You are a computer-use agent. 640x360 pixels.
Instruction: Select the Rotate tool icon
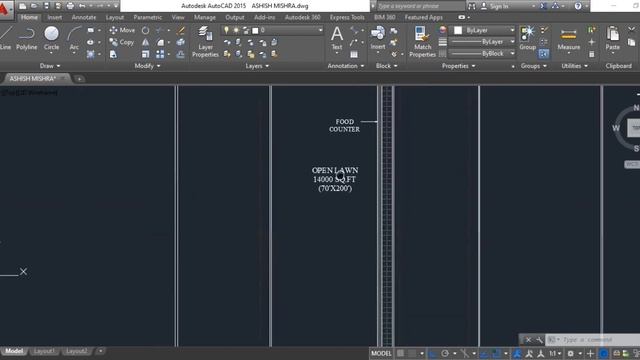tap(145, 30)
